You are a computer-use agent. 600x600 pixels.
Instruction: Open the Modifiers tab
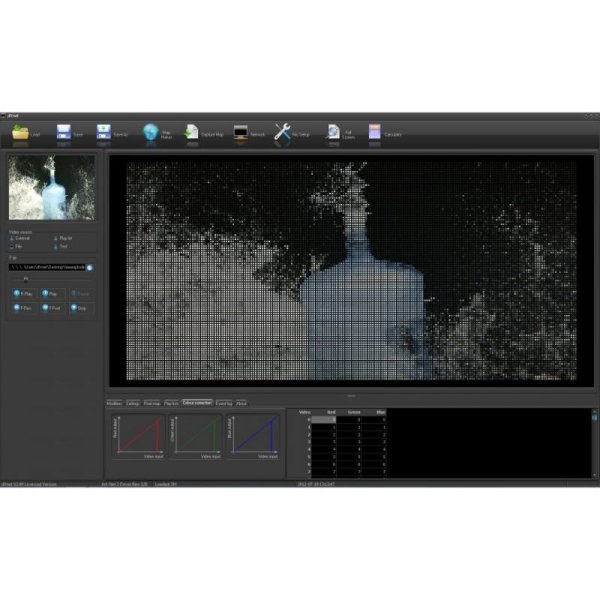point(114,403)
